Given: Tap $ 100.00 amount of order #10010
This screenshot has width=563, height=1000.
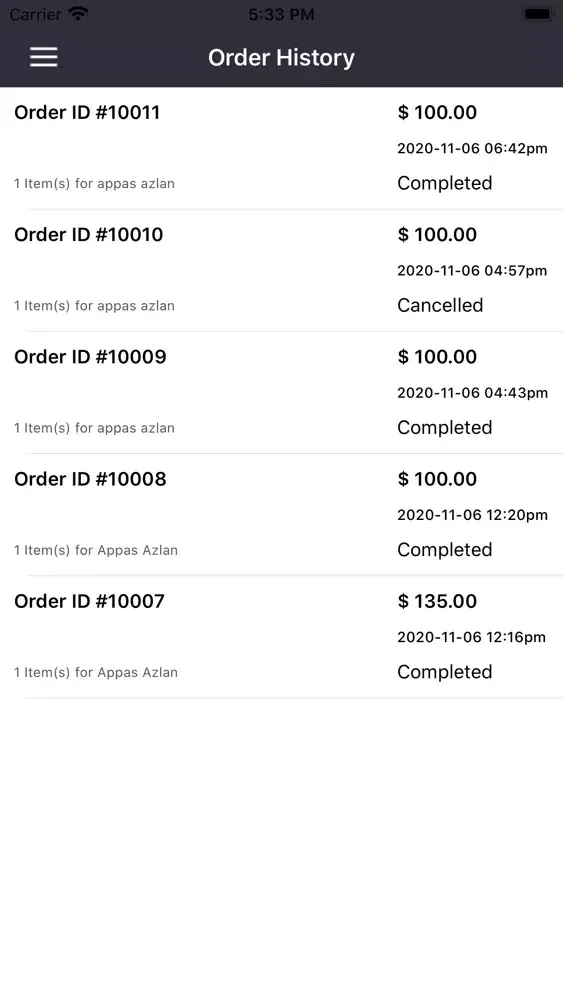Looking at the screenshot, I should (x=437, y=234).
